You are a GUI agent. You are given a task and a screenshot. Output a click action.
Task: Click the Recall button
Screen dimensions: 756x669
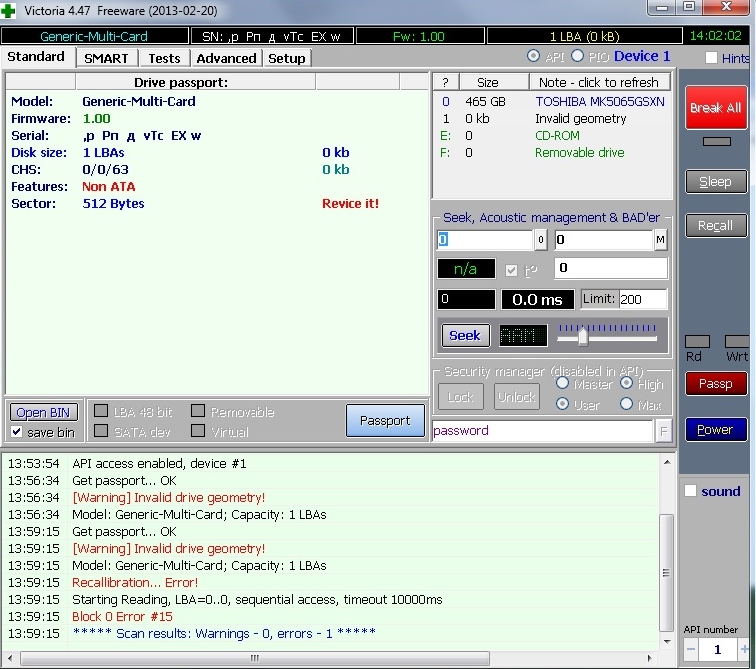716,226
